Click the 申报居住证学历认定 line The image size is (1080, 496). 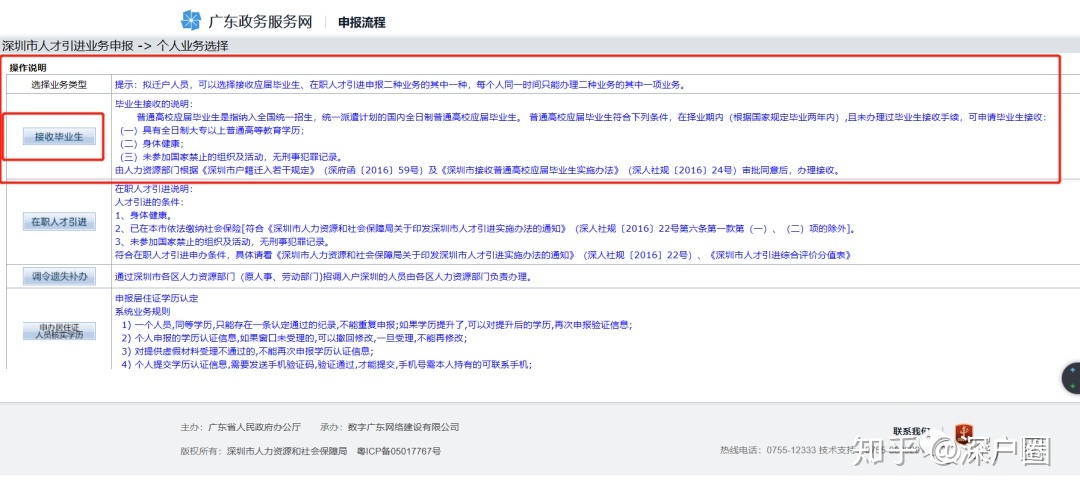(157, 299)
